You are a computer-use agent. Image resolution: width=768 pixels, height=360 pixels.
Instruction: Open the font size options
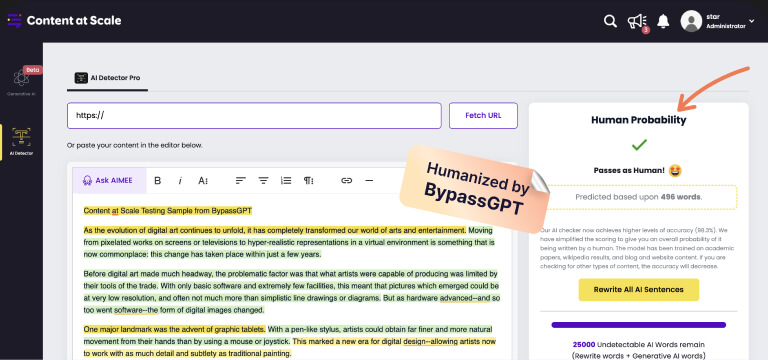[x=203, y=181]
